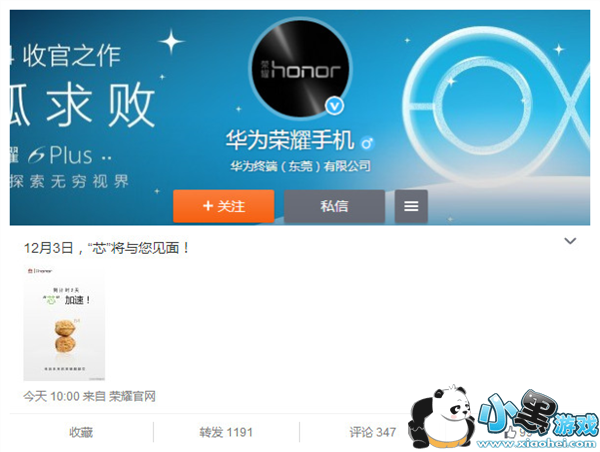Click the 6 Plus banner text on cover
The image size is (600, 452).
click(x=70, y=155)
